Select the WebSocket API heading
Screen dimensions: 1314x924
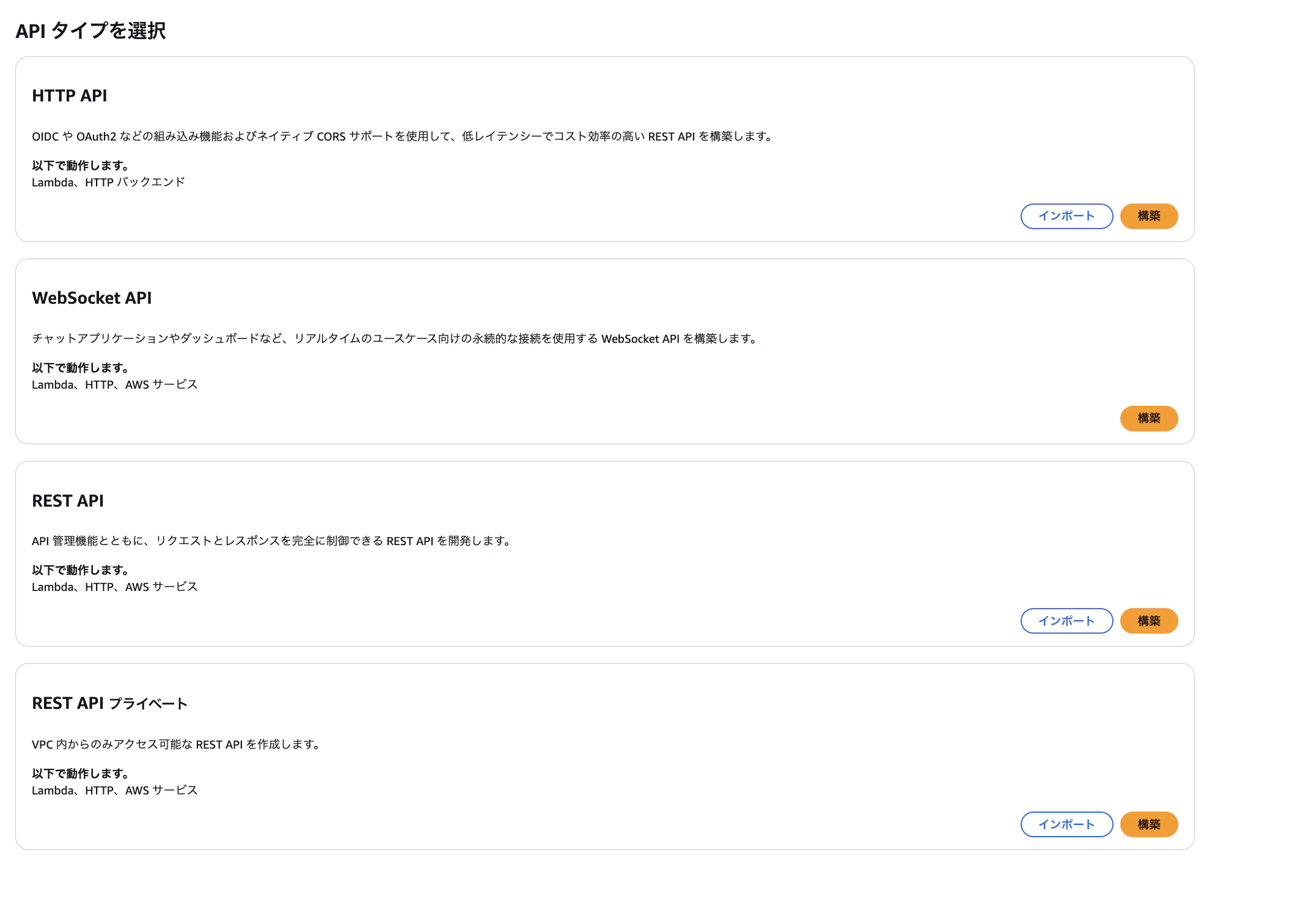tap(92, 298)
